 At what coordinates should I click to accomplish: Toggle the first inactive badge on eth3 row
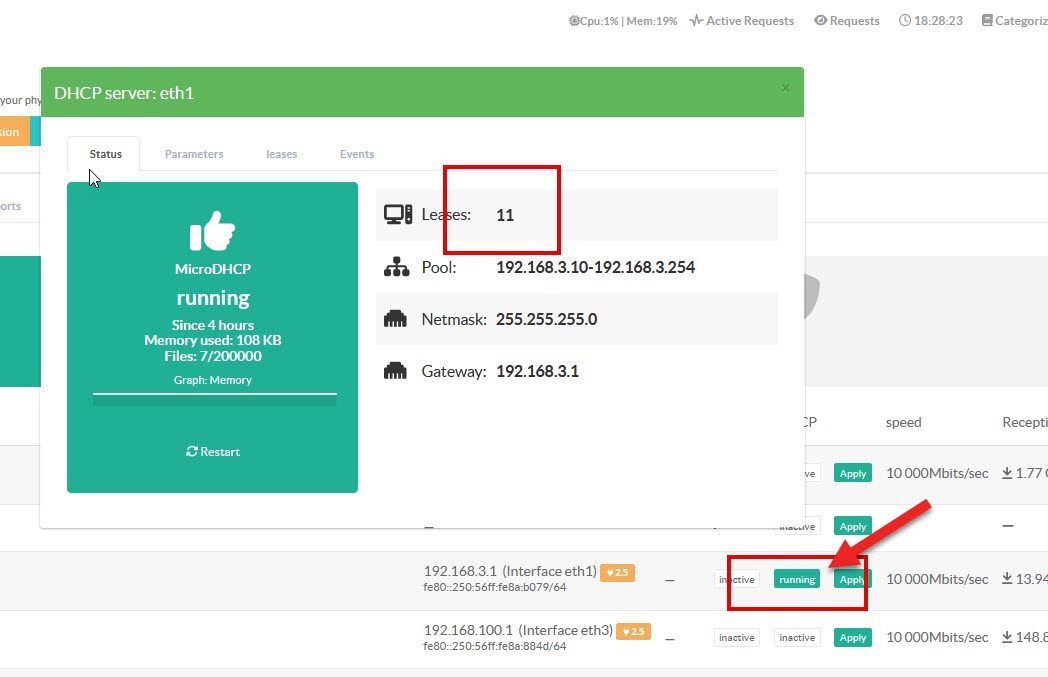point(737,638)
